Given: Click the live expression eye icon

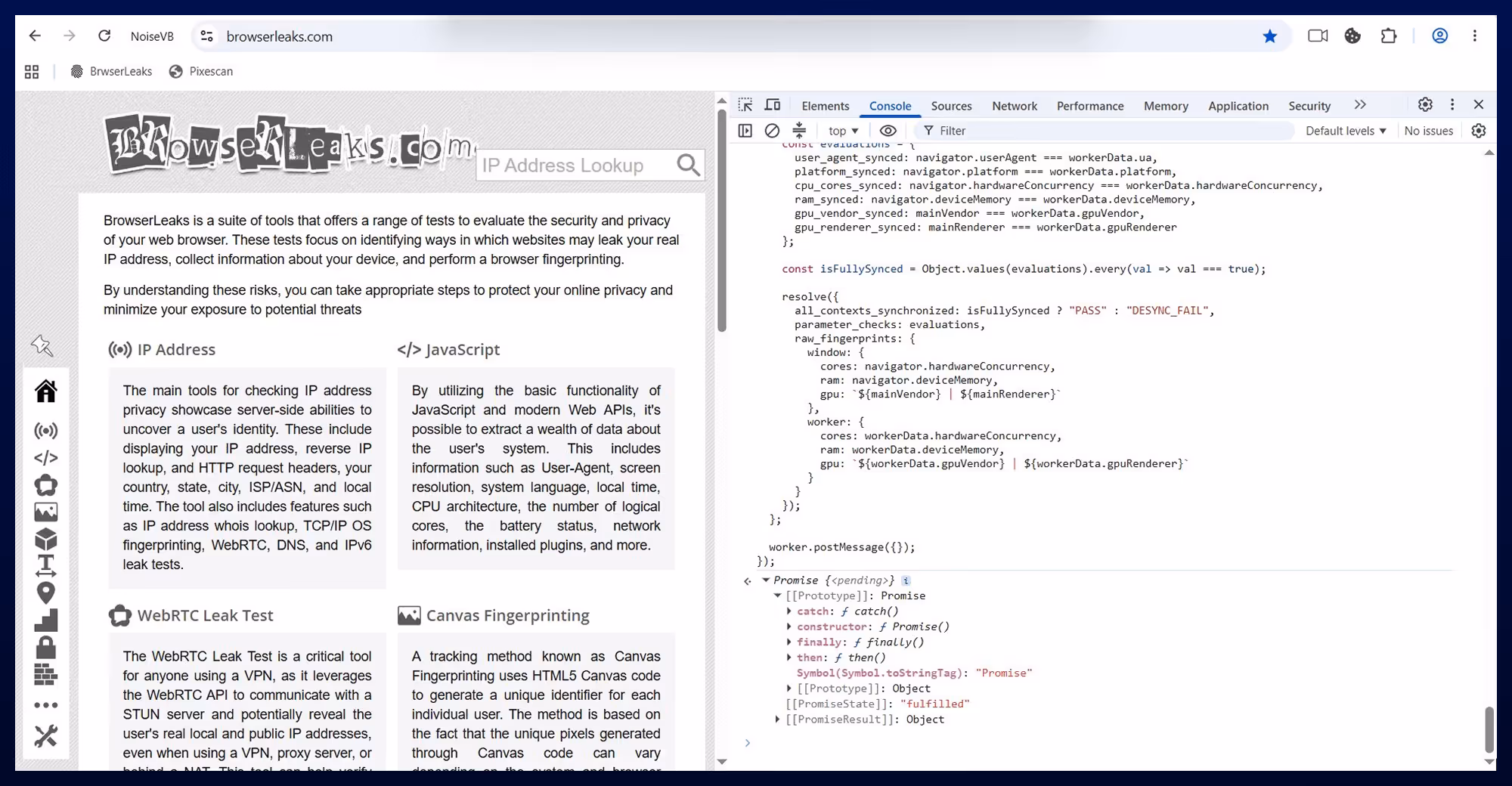Looking at the screenshot, I should click(x=888, y=131).
